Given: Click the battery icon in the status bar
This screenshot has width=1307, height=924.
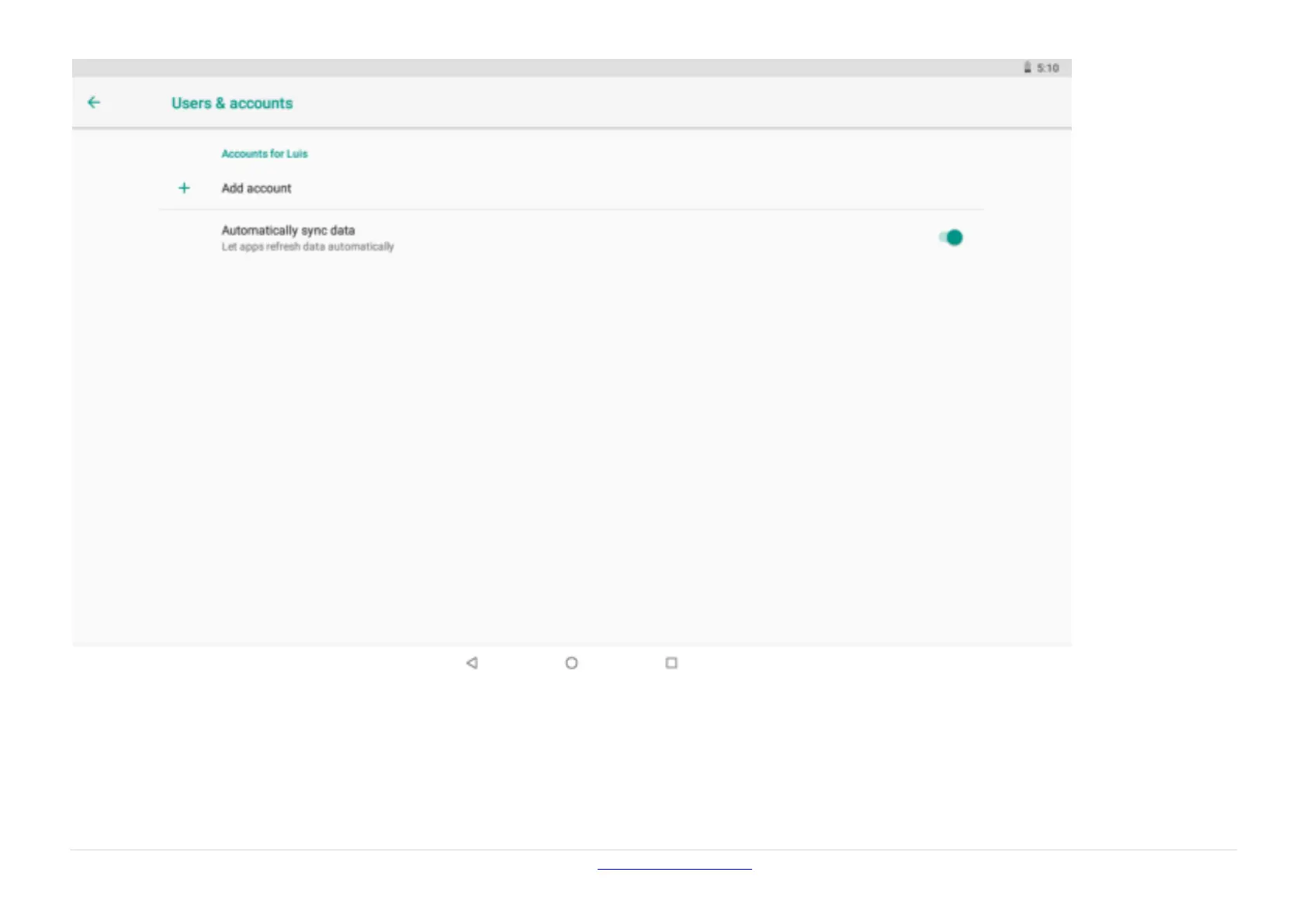Looking at the screenshot, I should (1028, 67).
